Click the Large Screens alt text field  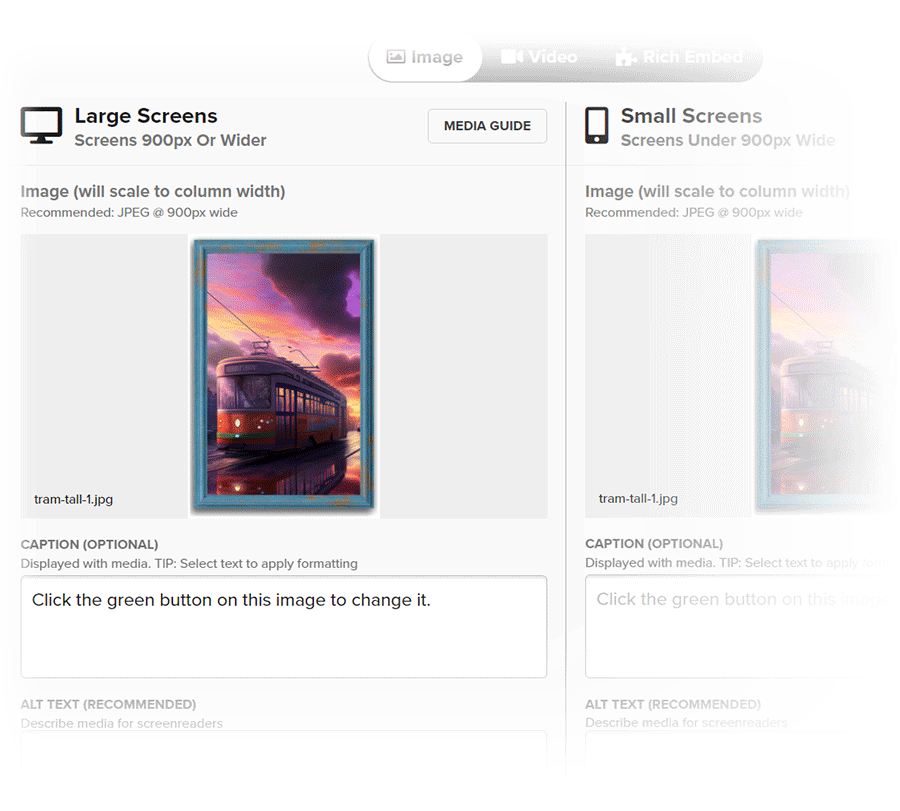[x=283, y=748]
